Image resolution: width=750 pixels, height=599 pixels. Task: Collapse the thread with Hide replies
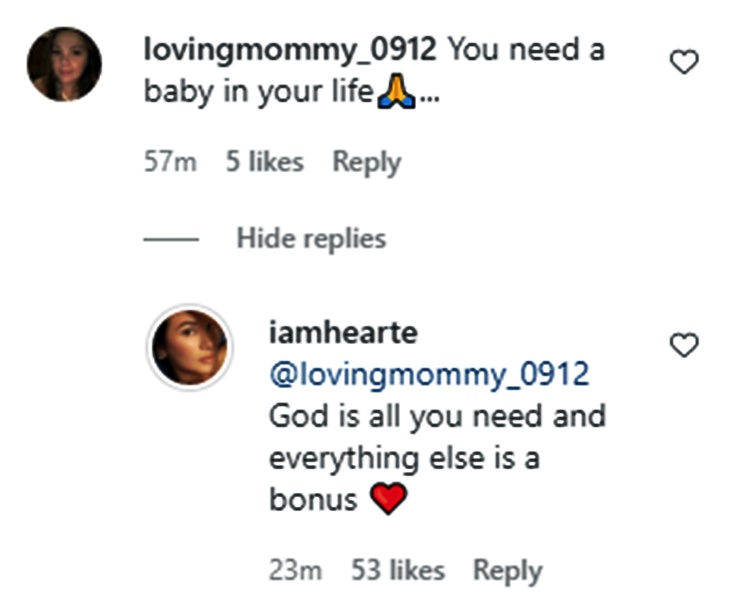(x=311, y=239)
